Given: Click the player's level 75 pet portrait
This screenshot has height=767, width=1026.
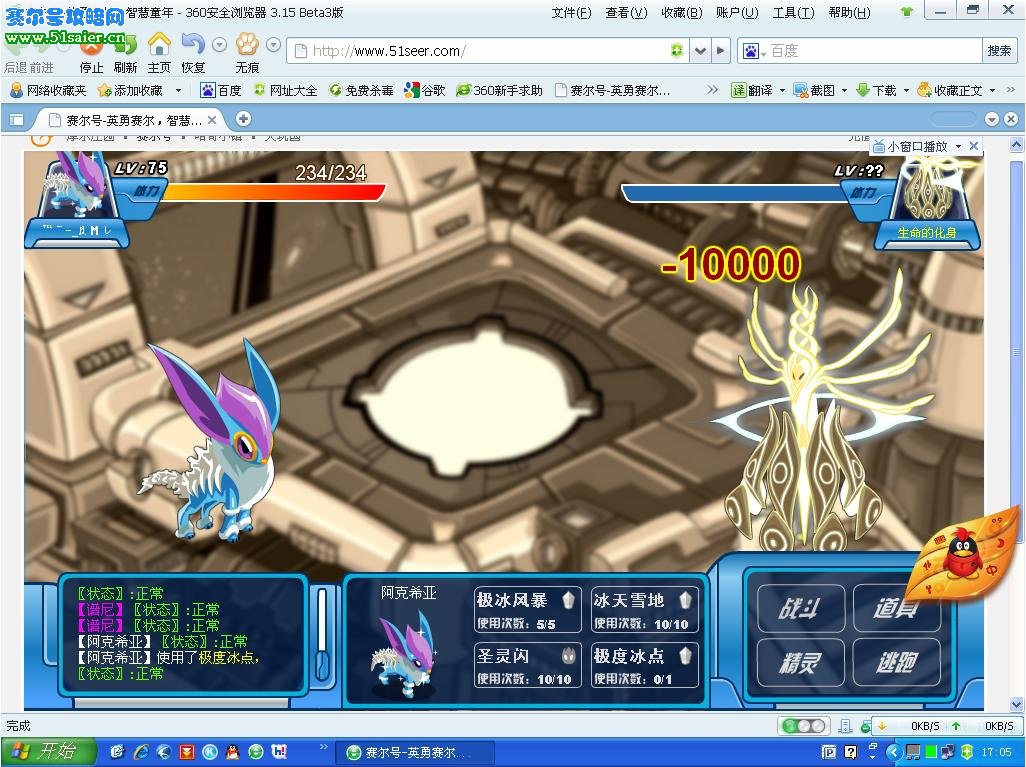Looking at the screenshot, I should point(79,185).
